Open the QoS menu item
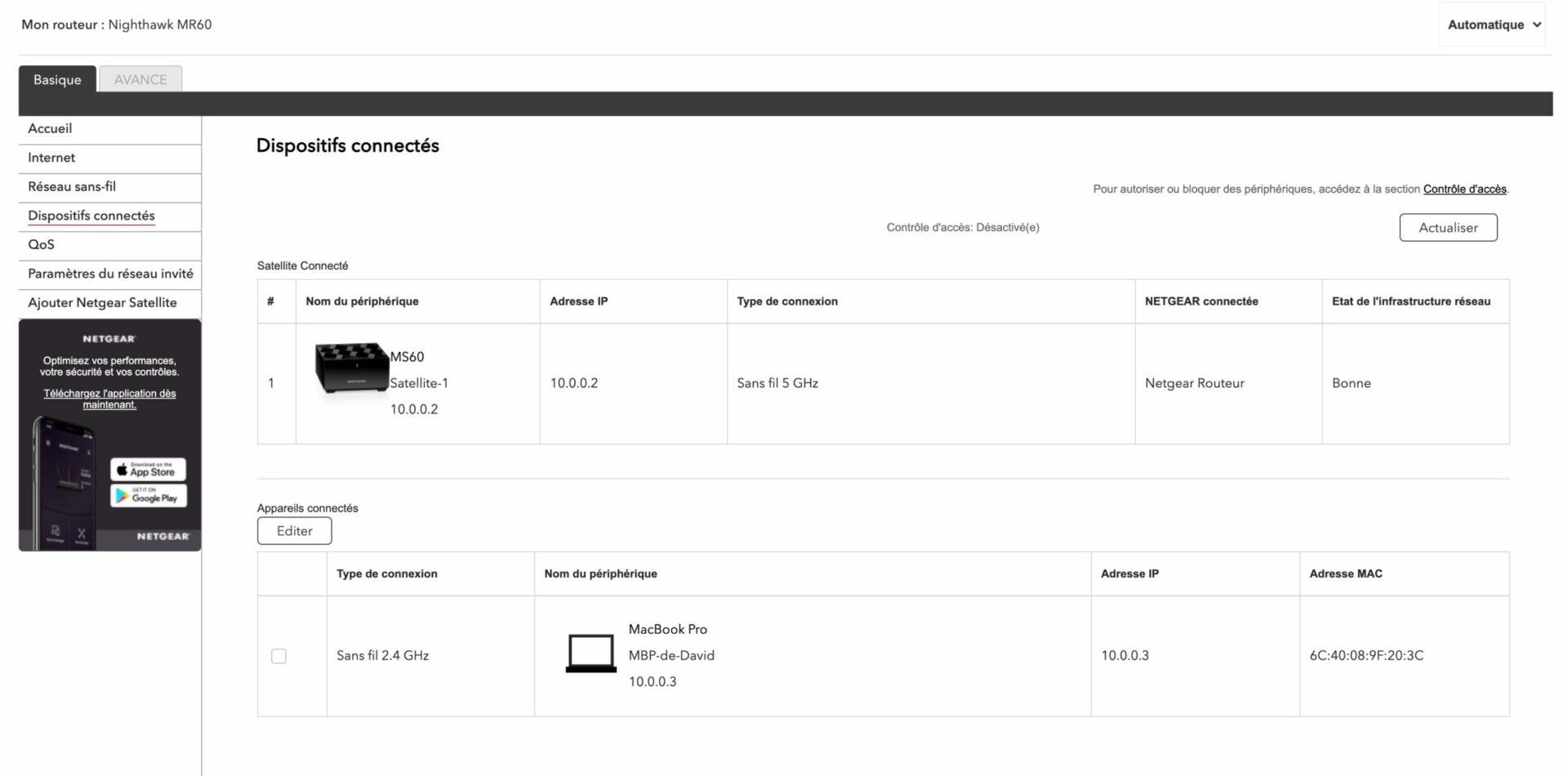Image resolution: width=1568 pixels, height=776 pixels. (x=109, y=245)
